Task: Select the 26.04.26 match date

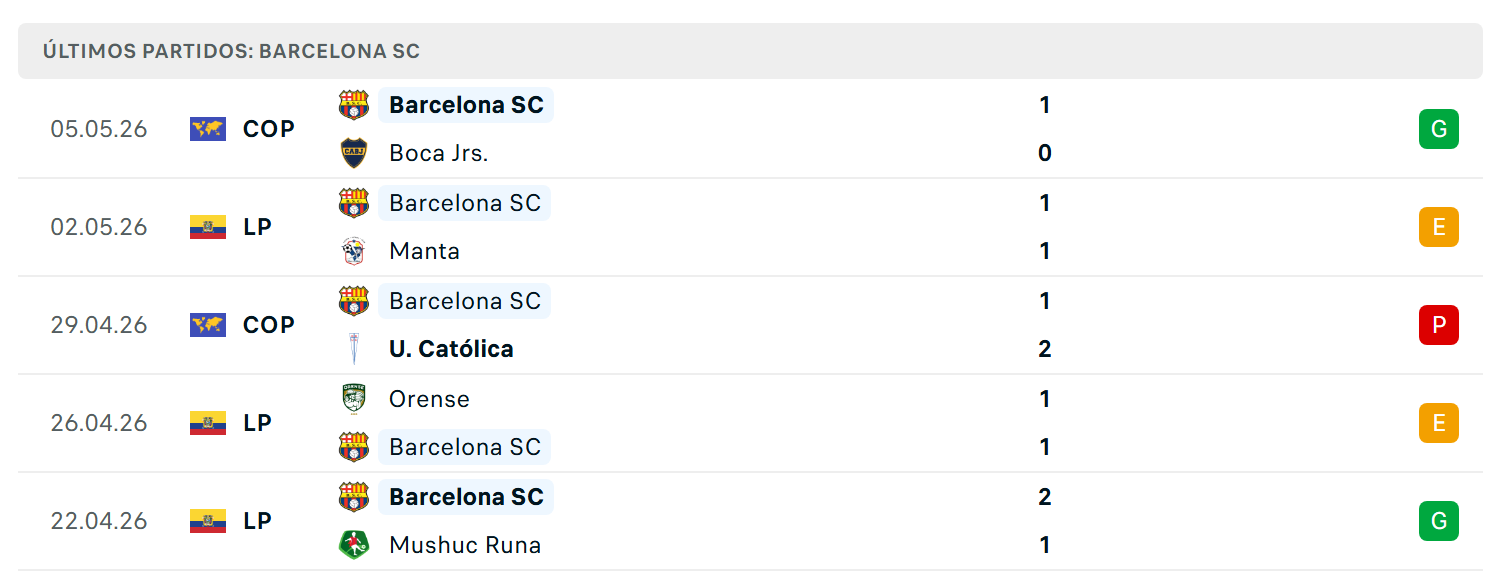Action: [x=99, y=423]
